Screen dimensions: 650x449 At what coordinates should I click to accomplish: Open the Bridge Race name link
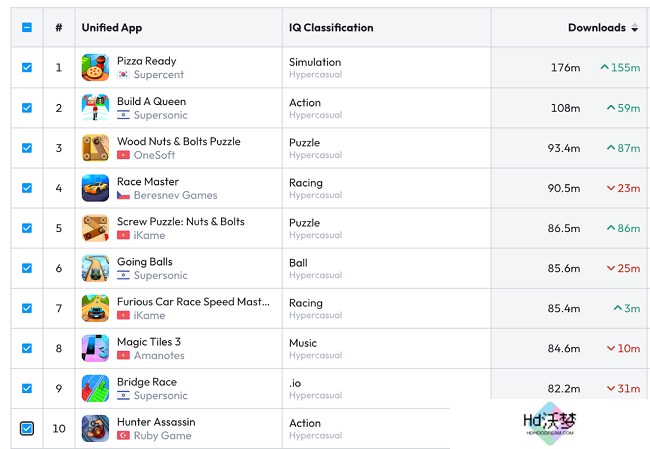coord(147,382)
